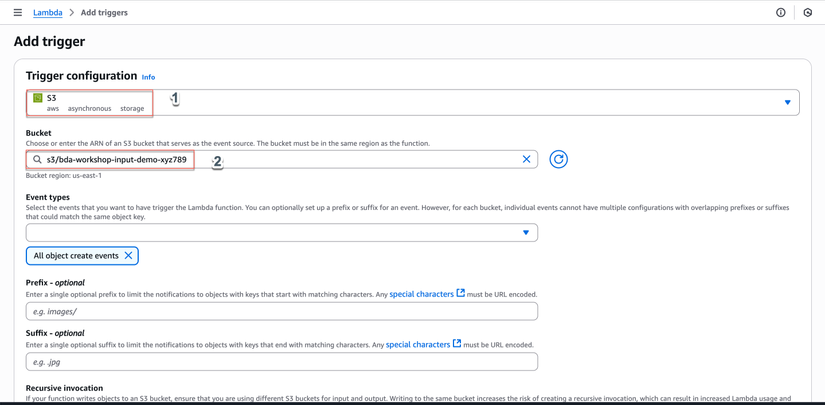This screenshot has height=405, width=825.
Task: Click the clock icon in top-right corner
Action: click(x=808, y=13)
